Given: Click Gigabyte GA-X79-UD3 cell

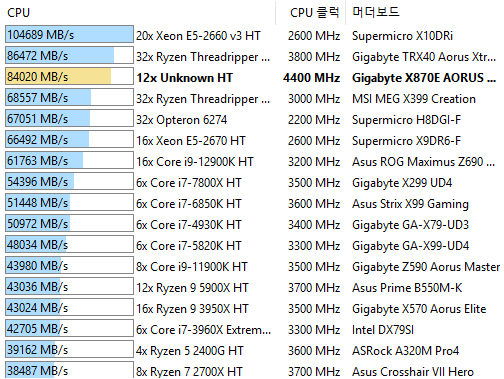Looking at the screenshot, I should [x=410, y=225].
